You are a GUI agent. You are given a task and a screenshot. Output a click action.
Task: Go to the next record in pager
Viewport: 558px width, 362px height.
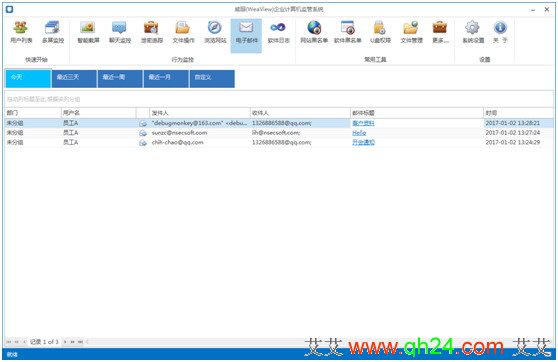tap(65, 342)
